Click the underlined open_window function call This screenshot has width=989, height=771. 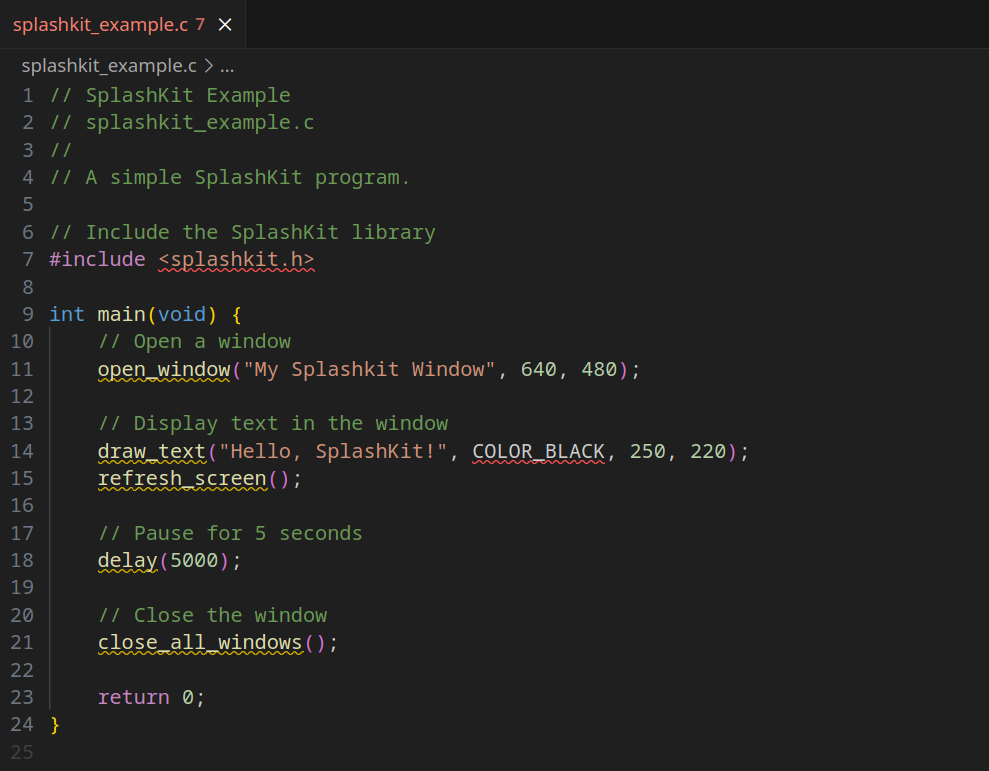tap(163, 369)
